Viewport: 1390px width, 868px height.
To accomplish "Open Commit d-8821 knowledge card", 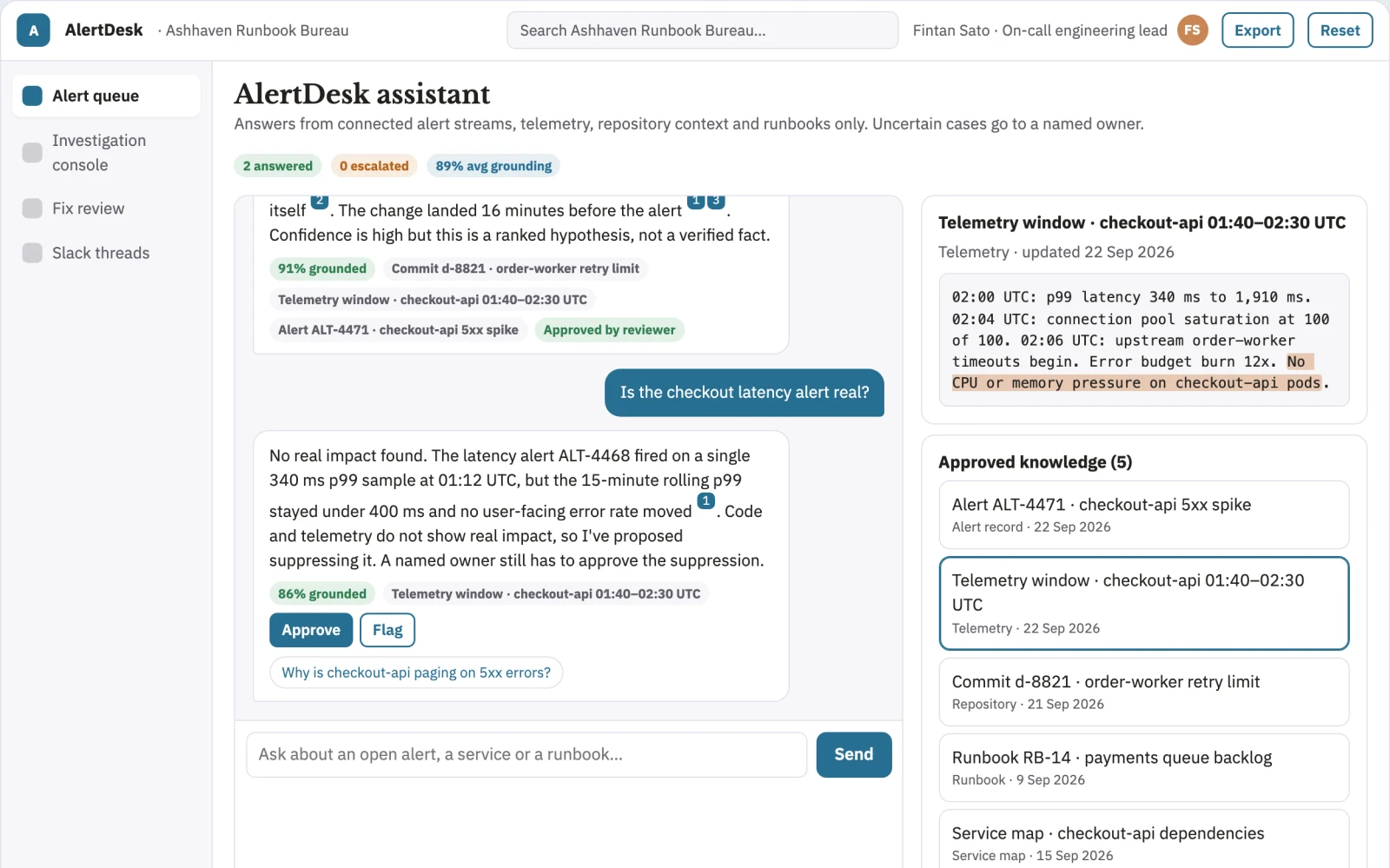I will point(1144,692).
